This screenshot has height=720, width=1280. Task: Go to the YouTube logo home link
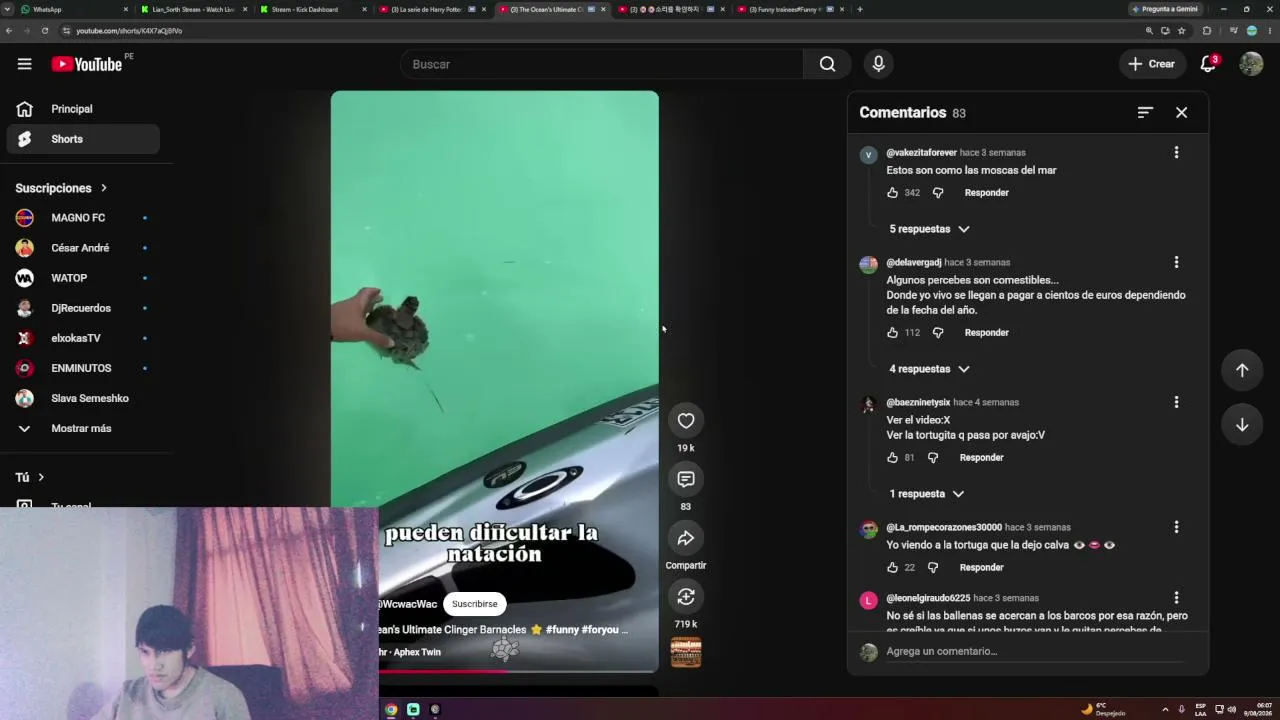click(86, 64)
